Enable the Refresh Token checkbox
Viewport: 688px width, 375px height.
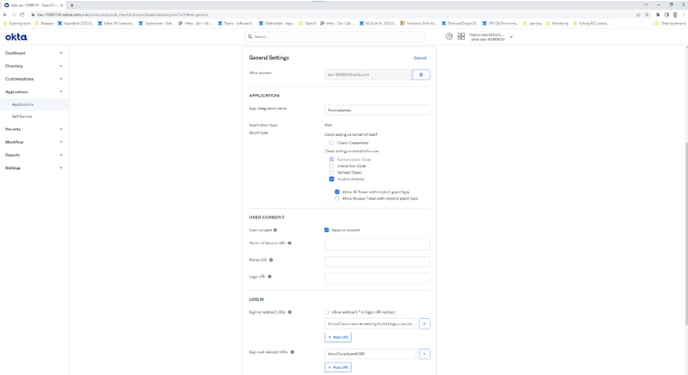pos(331,172)
